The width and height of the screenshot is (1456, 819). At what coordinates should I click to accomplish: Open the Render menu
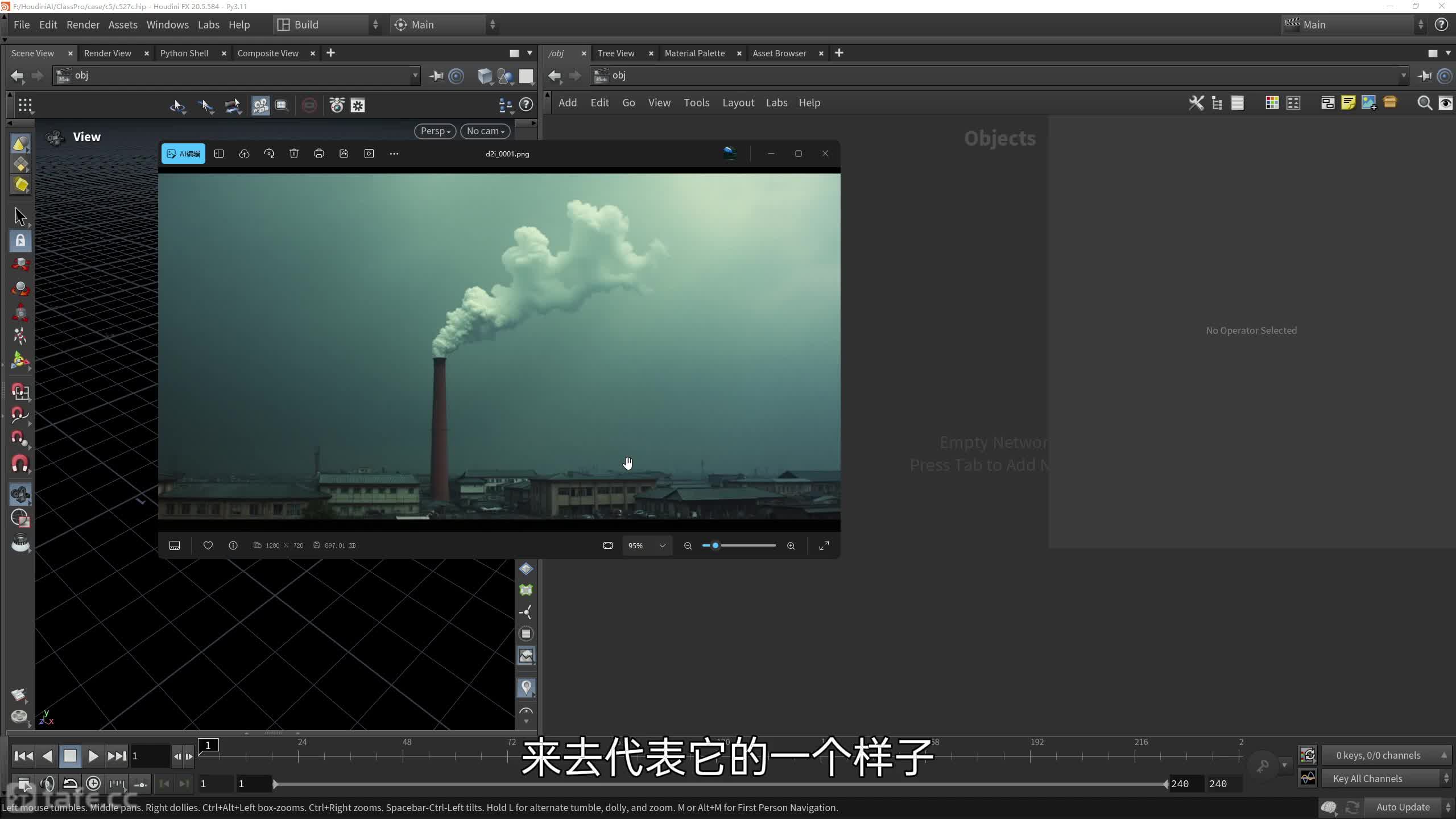[x=82, y=24]
